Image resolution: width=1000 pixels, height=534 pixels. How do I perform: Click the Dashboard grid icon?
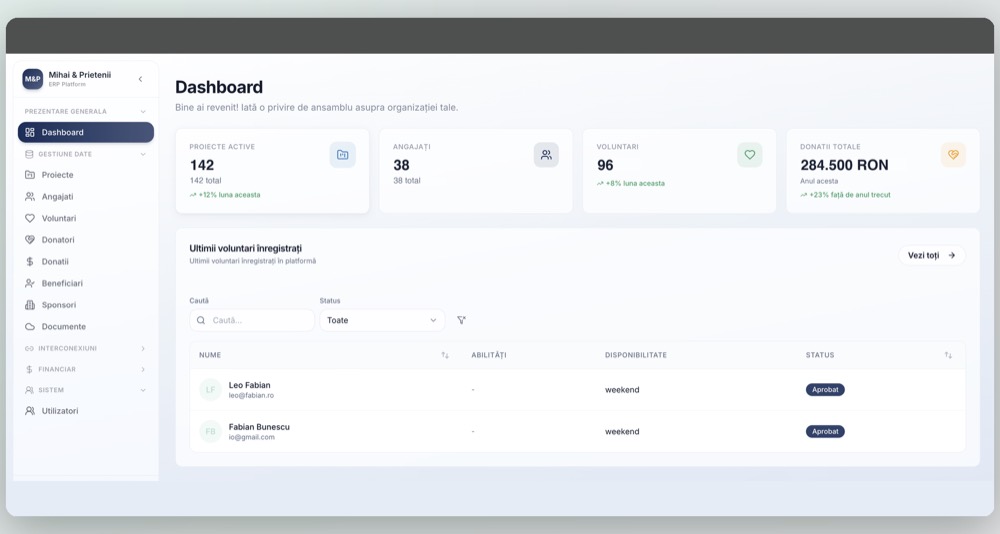tap(30, 132)
